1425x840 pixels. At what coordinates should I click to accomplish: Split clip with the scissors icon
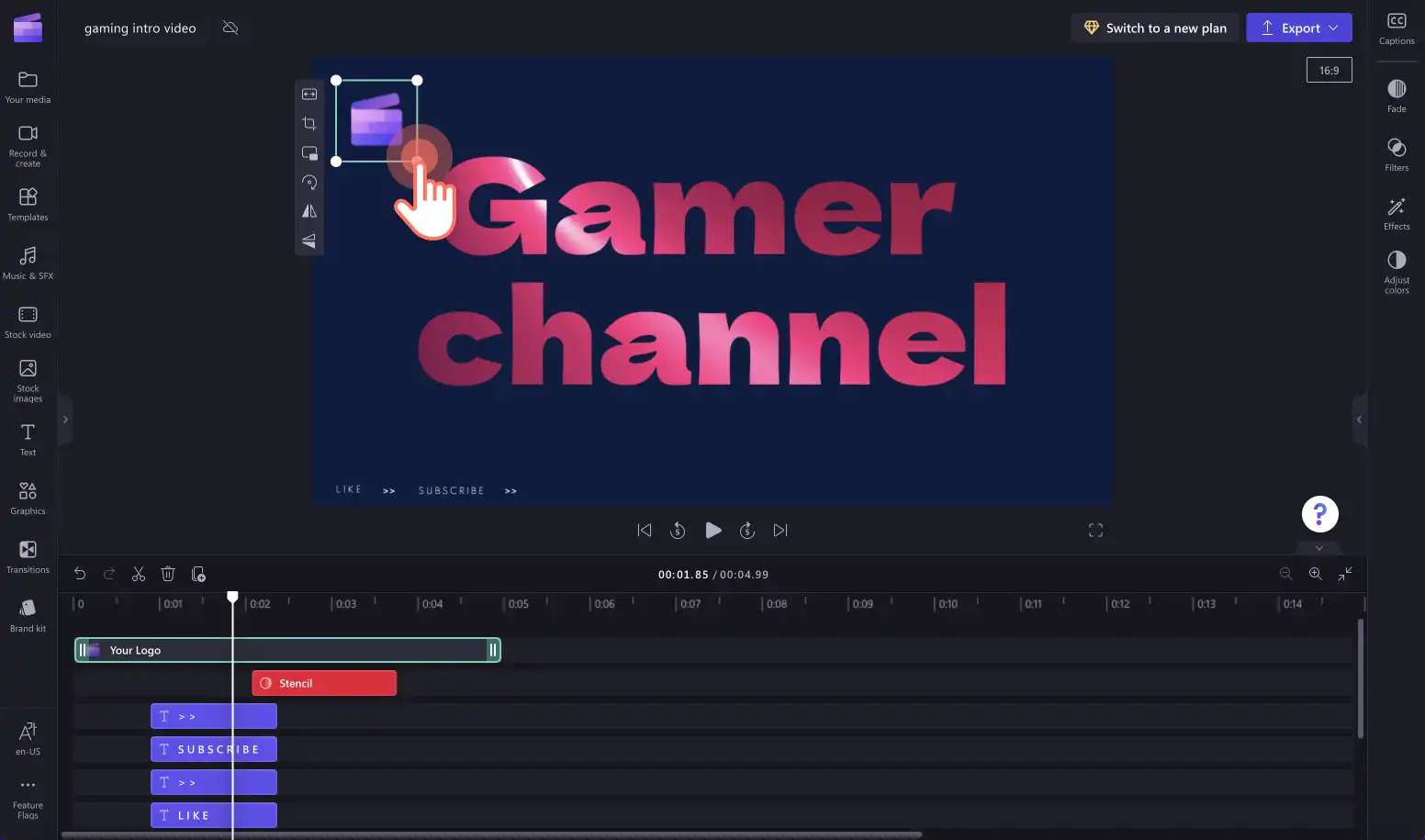[139, 574]
